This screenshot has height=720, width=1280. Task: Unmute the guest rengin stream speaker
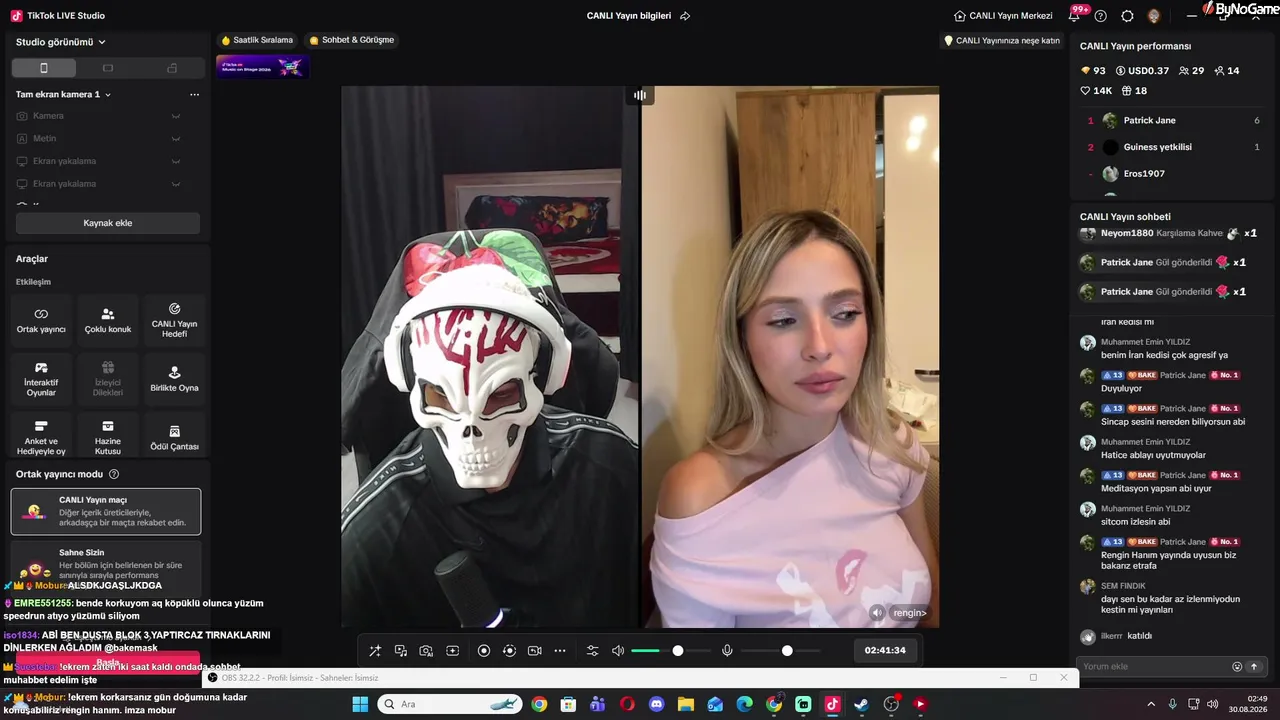click(877, 613)
